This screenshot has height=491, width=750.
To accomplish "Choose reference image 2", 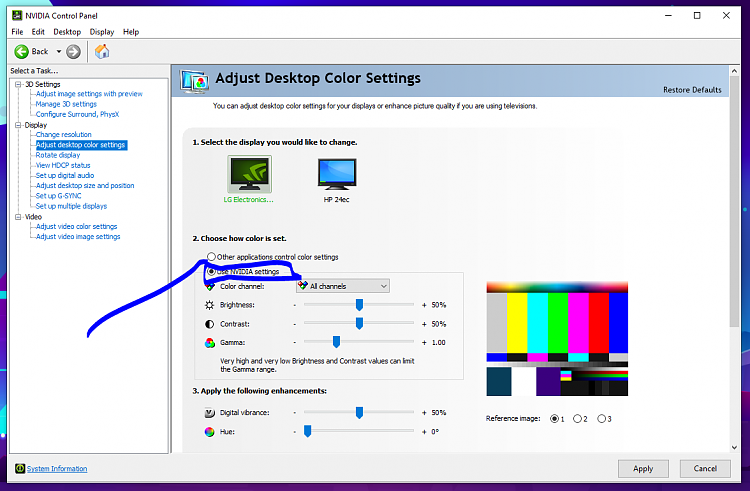I will (577, 419).
